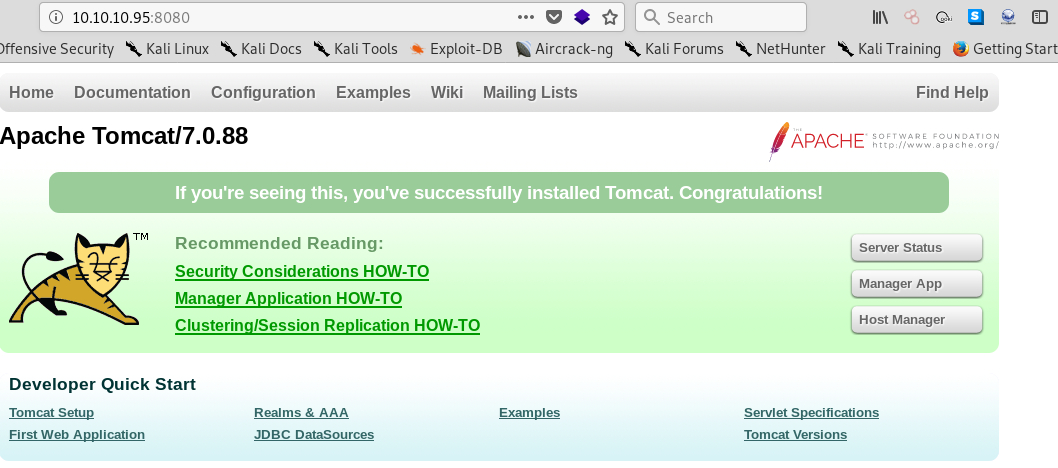This screenshot has width=1058, height=468.
Task: Open the Examples link under Developer Quick Start
Action: 529,413
